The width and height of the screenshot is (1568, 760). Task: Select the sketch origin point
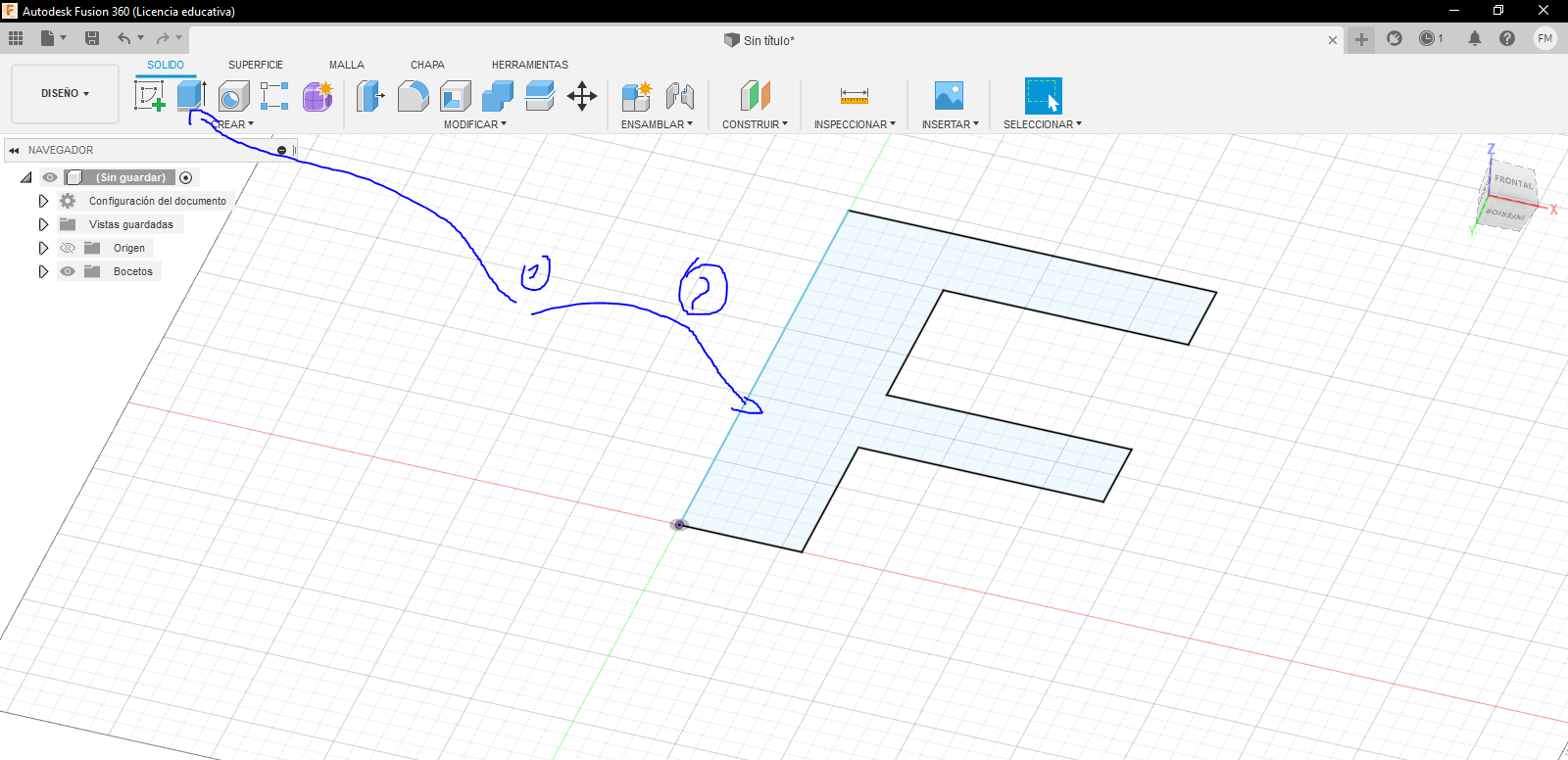(x=678, y=525)
